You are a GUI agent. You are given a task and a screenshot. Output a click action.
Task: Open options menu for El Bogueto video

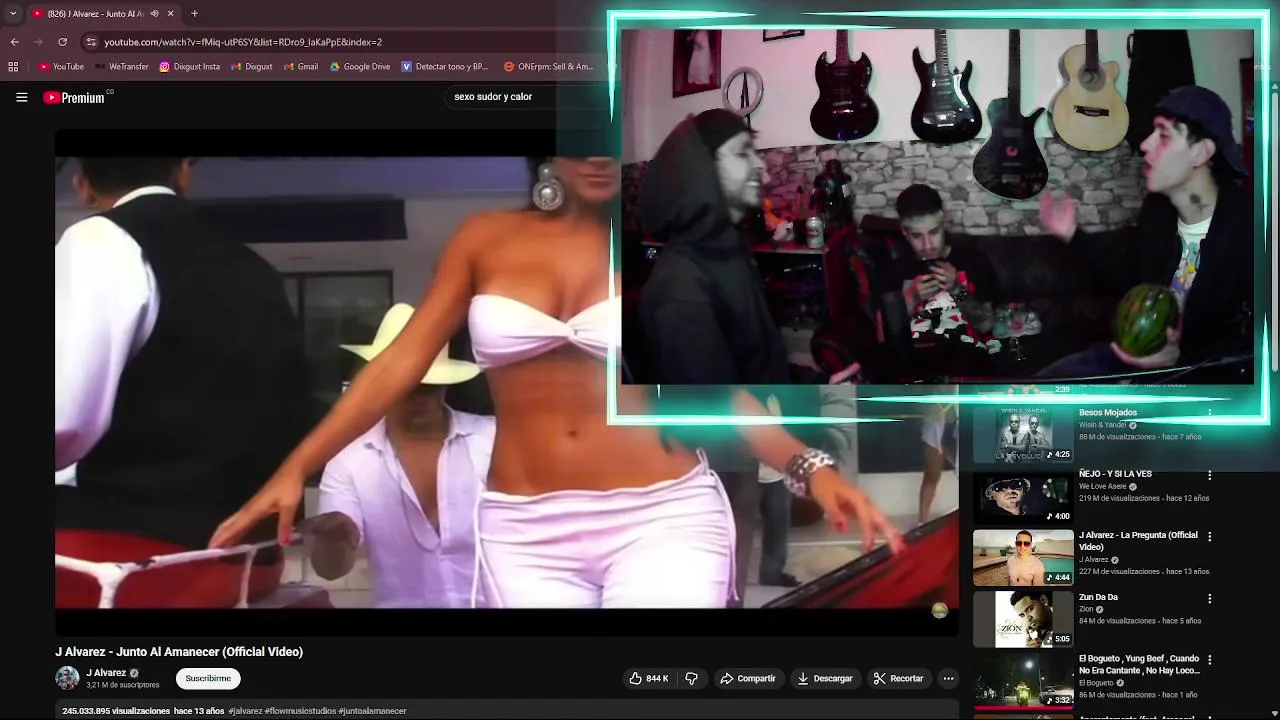1210,661
